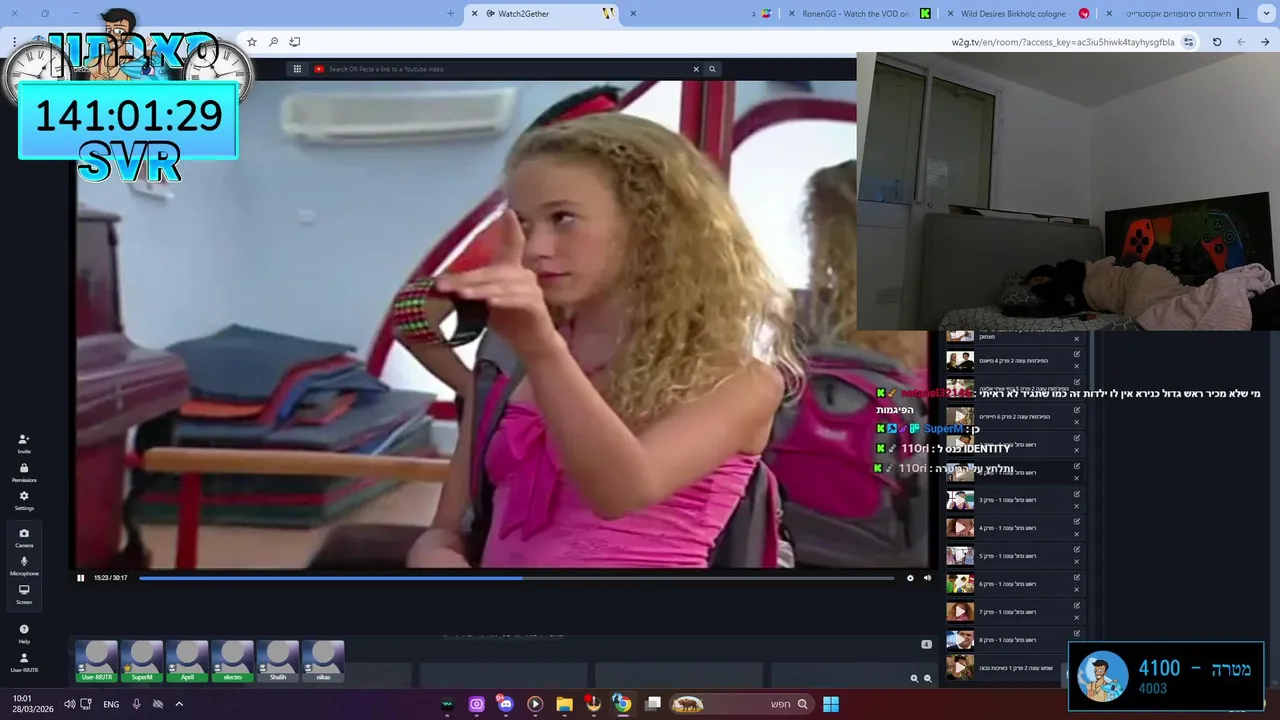Clear the video search field
Image resolution: width=1280 pixels, height=720 pixels.
click(696, 69)
